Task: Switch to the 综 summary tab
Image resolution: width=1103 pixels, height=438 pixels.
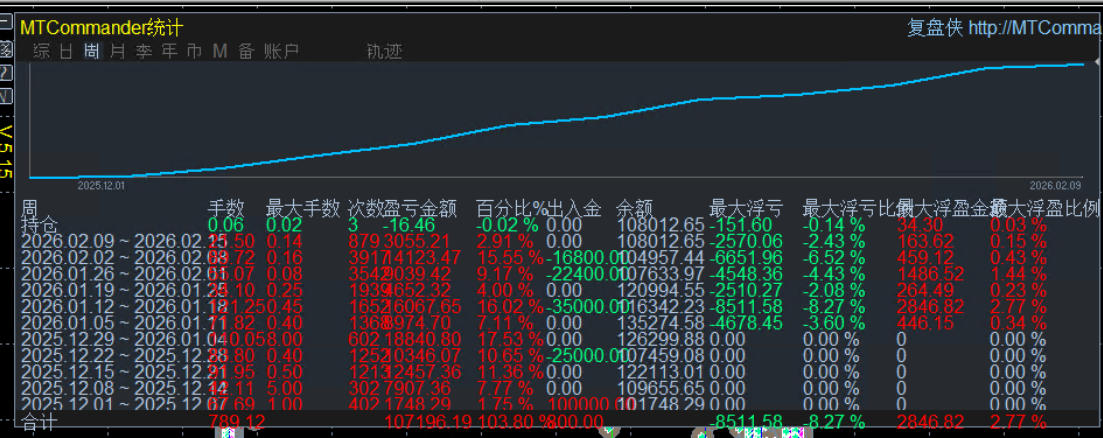Action: (42, 51)
